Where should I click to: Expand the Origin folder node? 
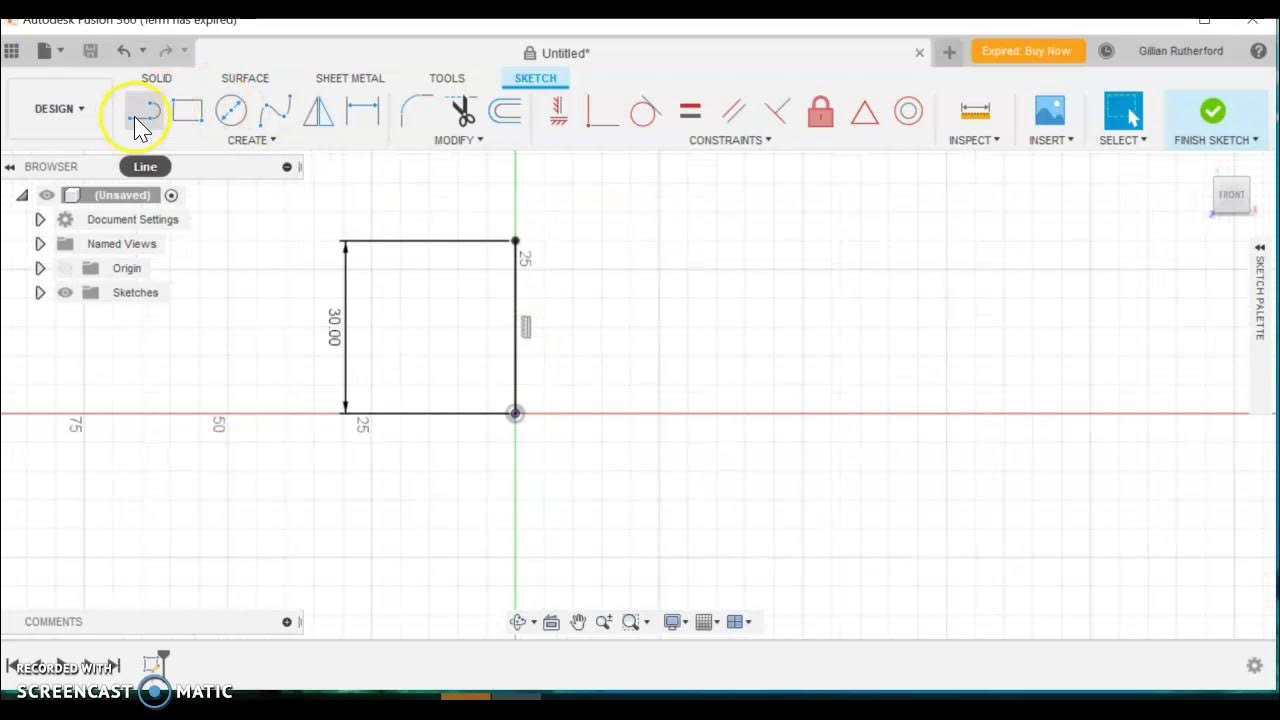(x=40, y=268)
